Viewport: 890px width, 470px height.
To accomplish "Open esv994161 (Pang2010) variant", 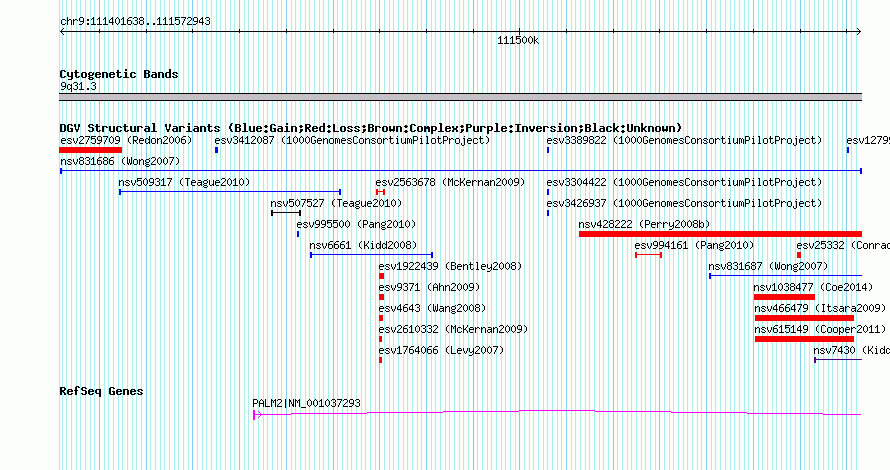I will (x=694, y=245).
